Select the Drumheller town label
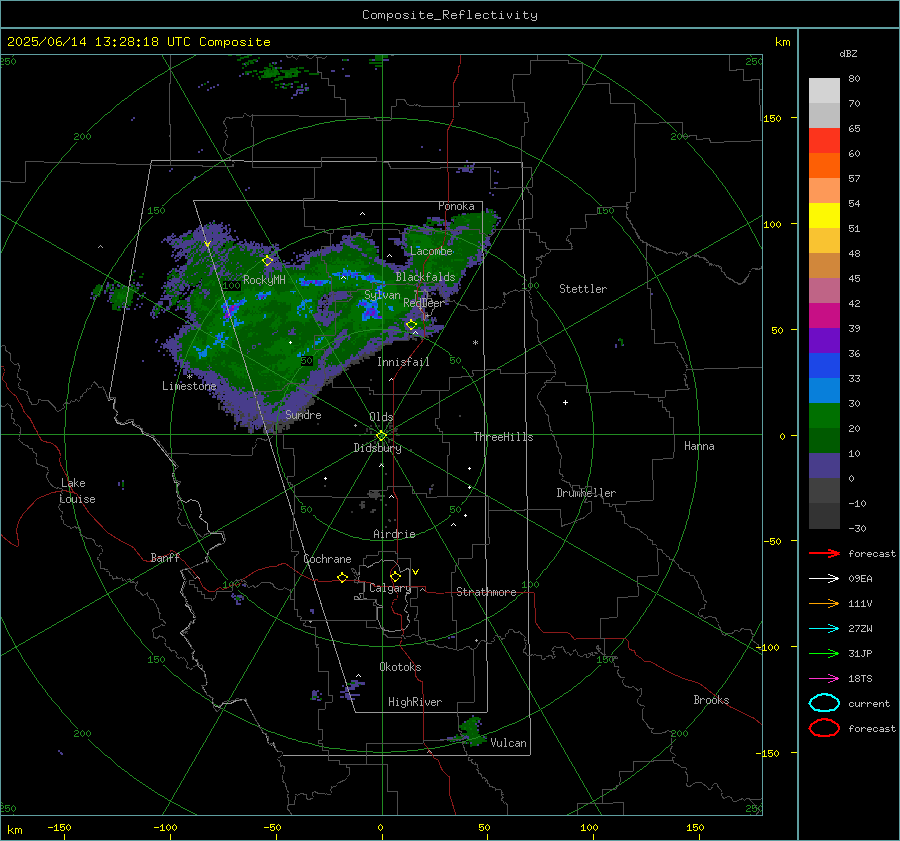900x841 pixels. coord(586,493)
